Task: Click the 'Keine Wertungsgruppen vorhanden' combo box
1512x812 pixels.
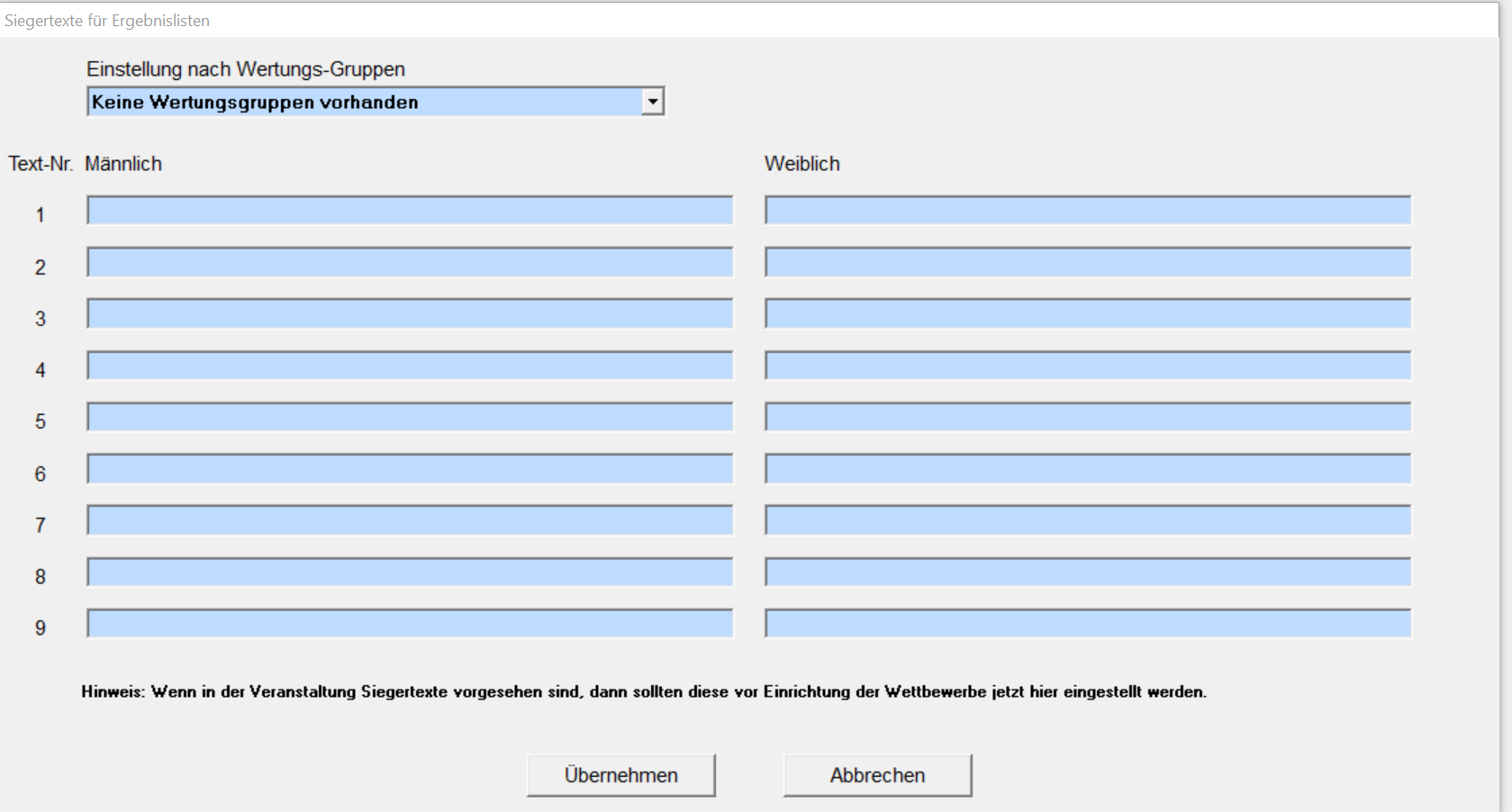Action: [x=365, y=102]
